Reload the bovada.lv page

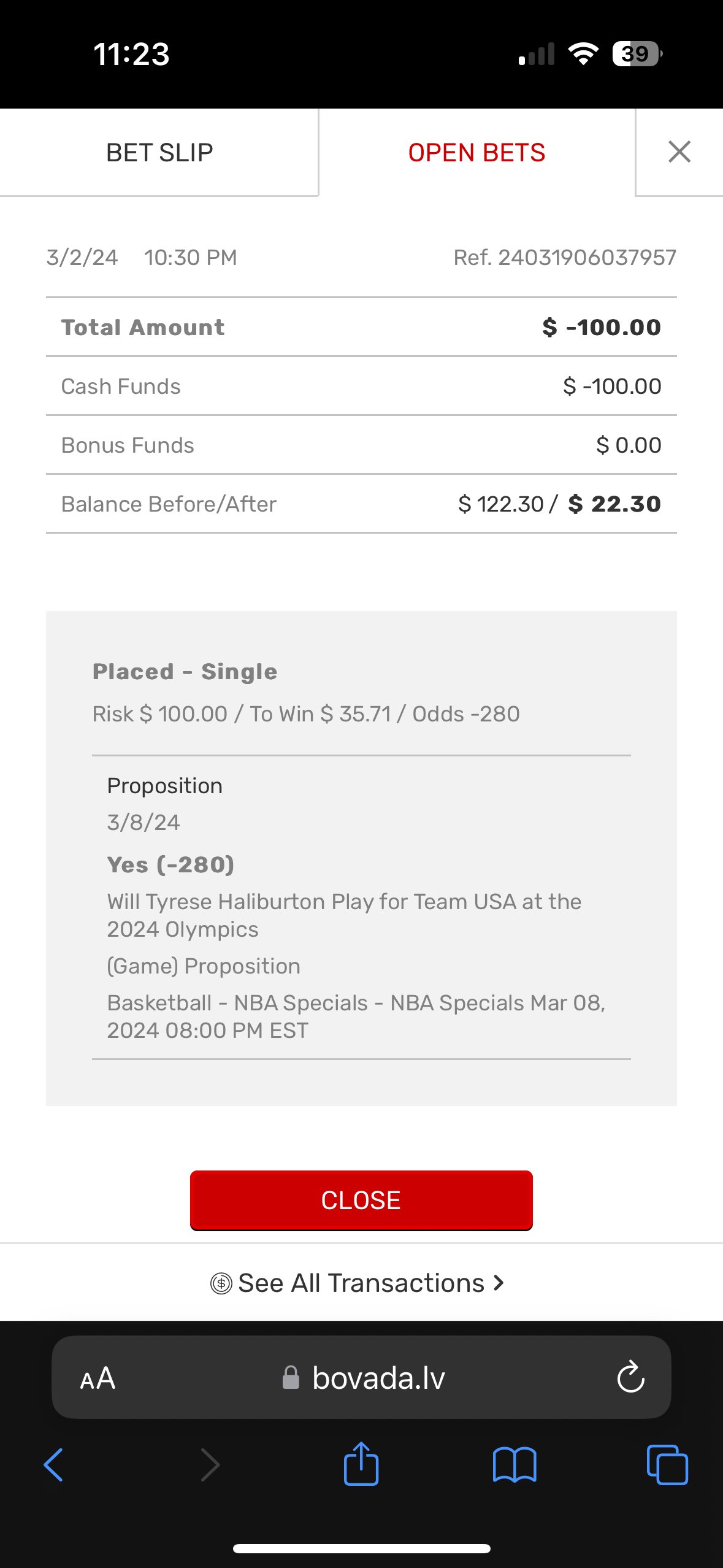630,1378
